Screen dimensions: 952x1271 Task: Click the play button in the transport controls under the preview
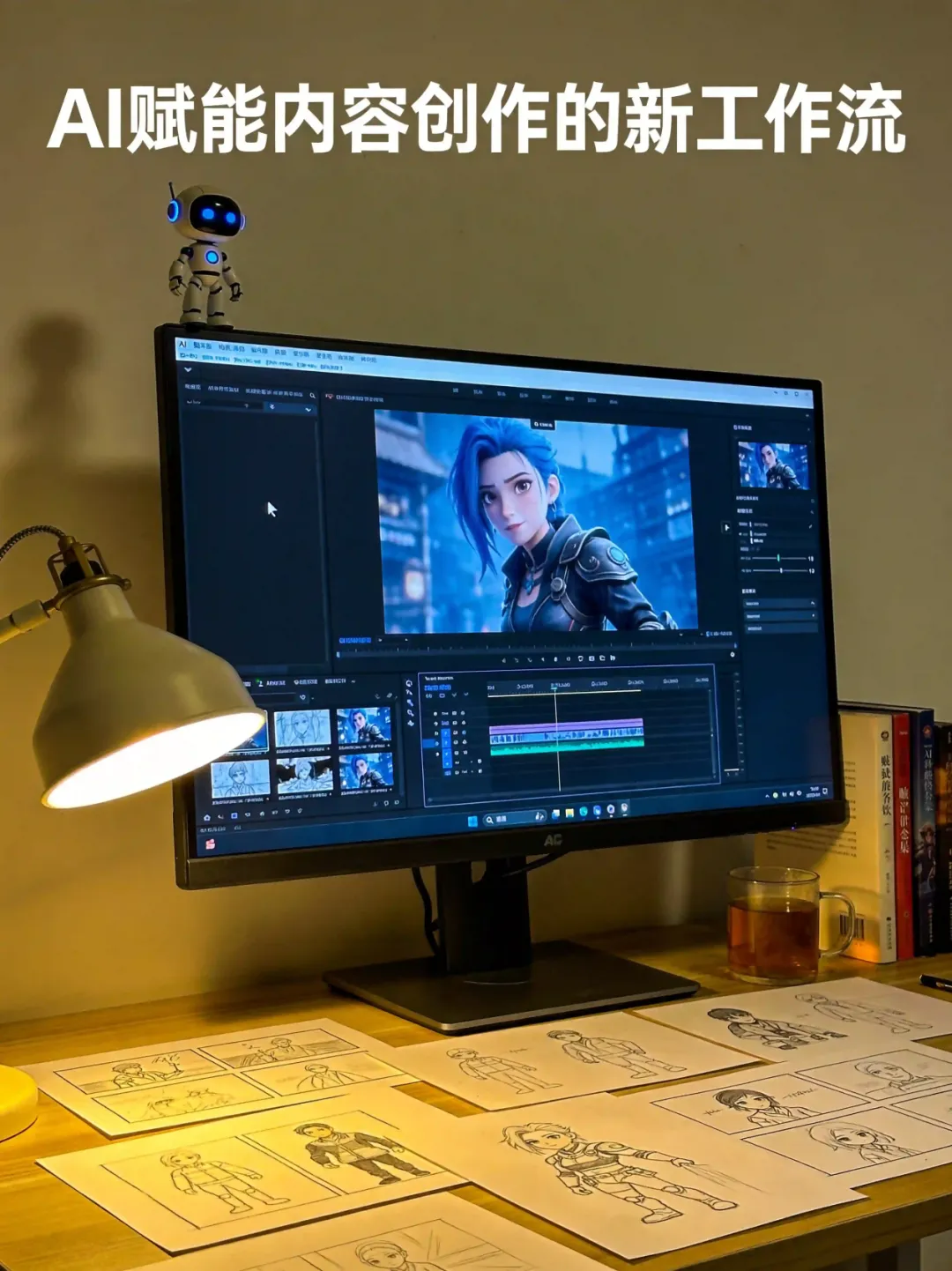[555, 659]
